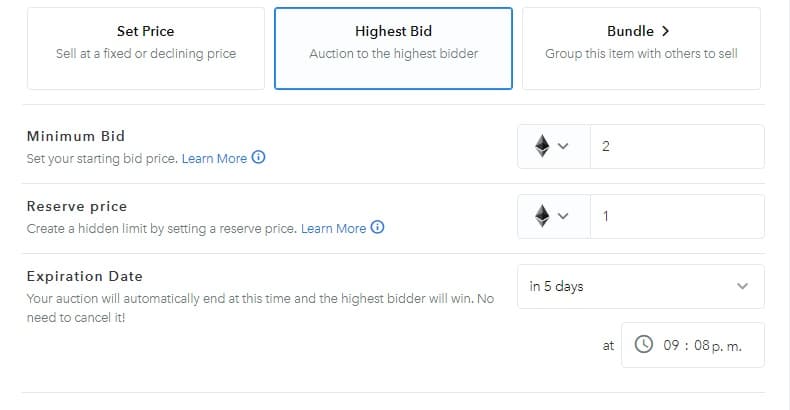The image size is (790, 410).
Task: Select the minute value 08 in time field
Action: (700, 346)
